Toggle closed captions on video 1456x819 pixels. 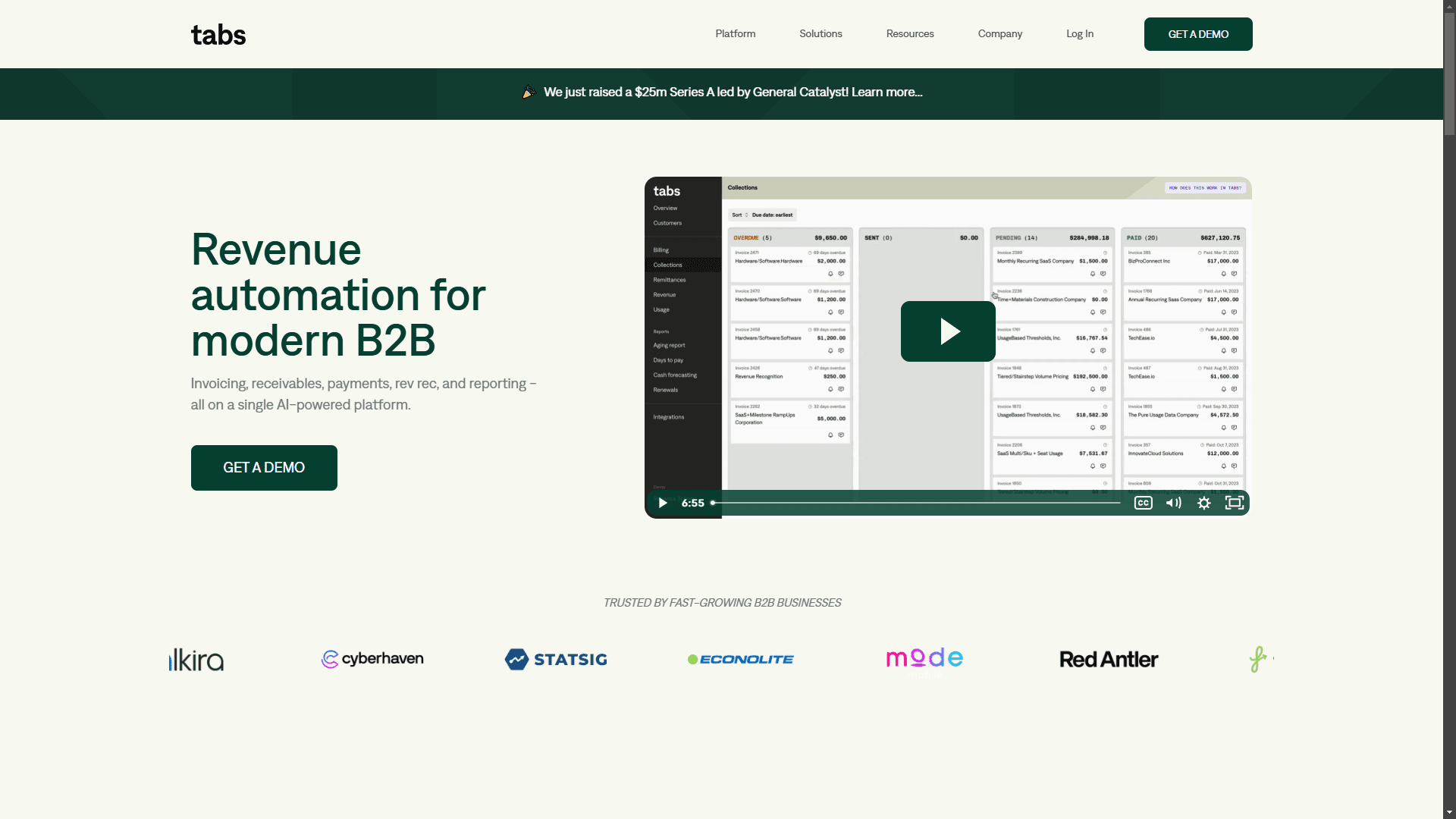pos(1143,503)
